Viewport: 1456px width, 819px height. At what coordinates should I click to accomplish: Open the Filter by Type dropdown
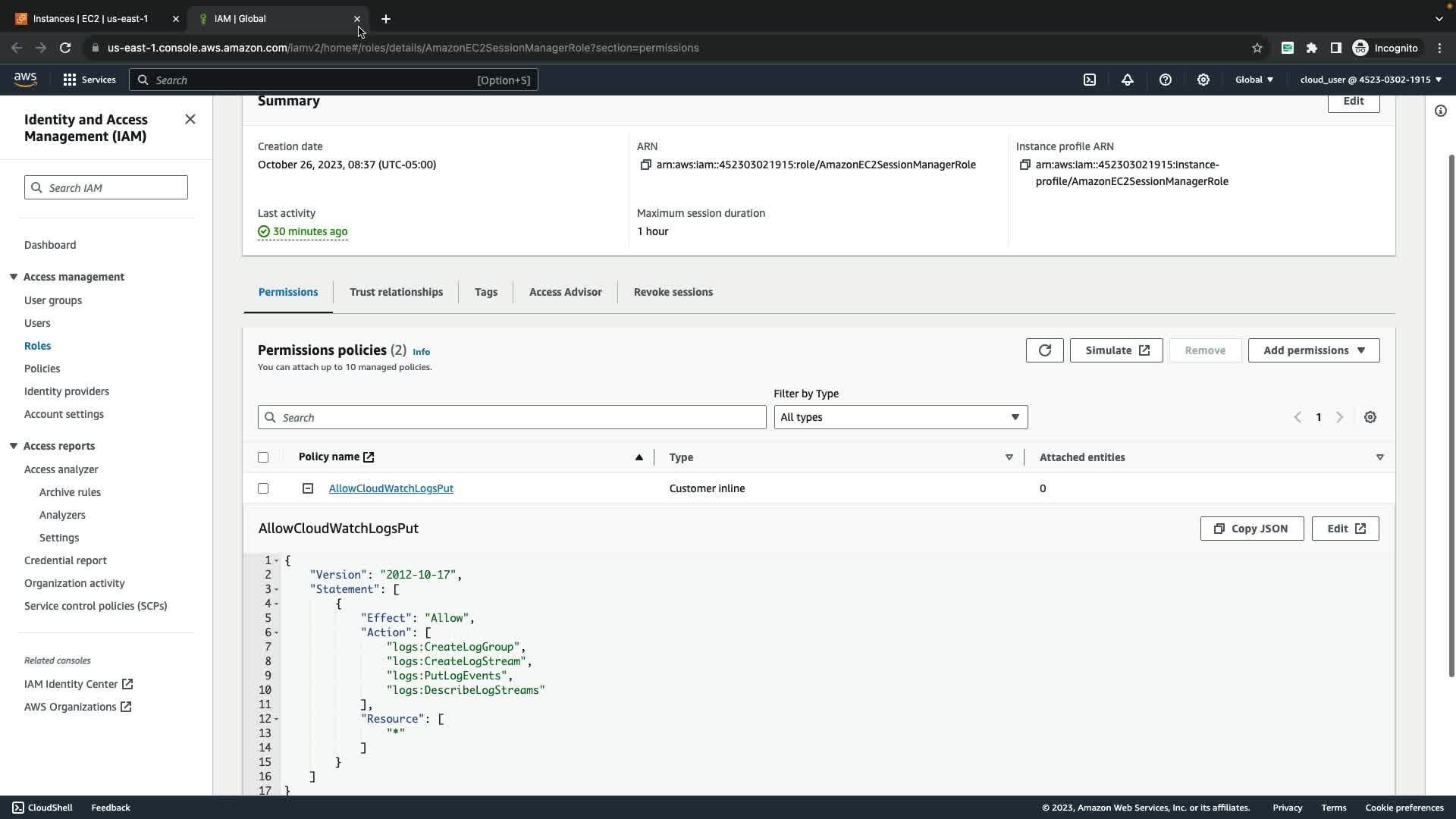[900, 417]
